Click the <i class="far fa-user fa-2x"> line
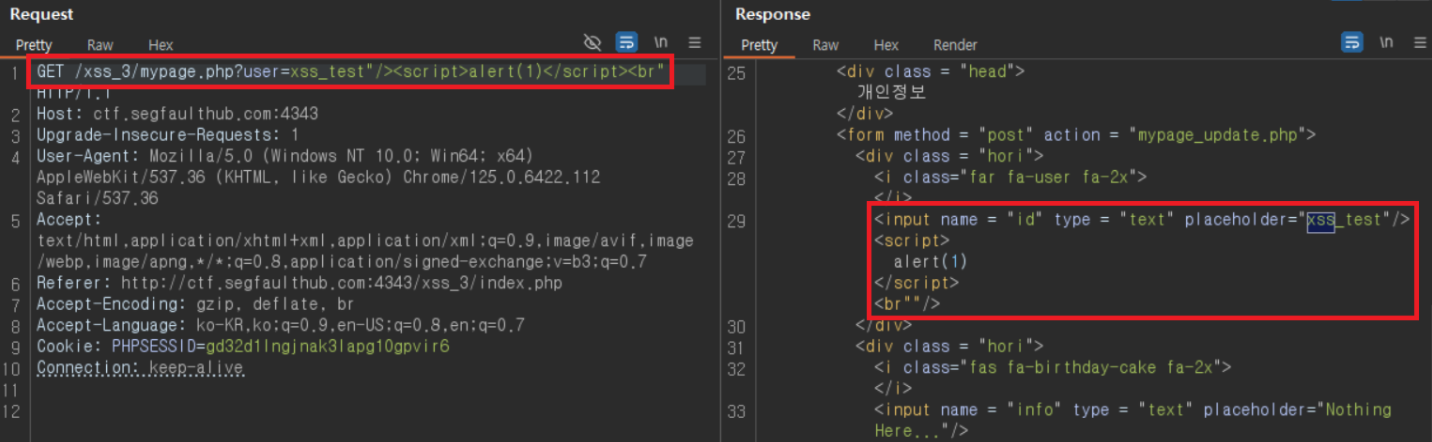The width and height of the screenshot is (1432, 442). pos(1010,177)
